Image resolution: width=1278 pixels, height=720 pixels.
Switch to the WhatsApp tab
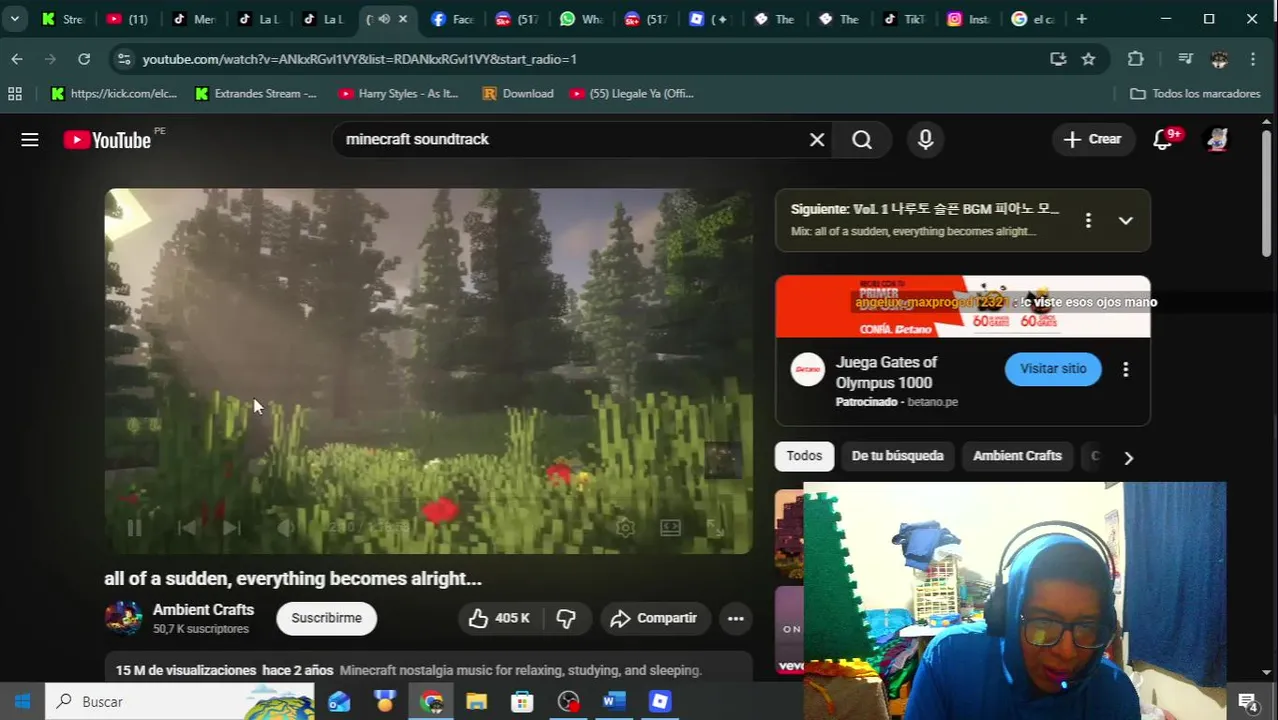coord(580,19)
